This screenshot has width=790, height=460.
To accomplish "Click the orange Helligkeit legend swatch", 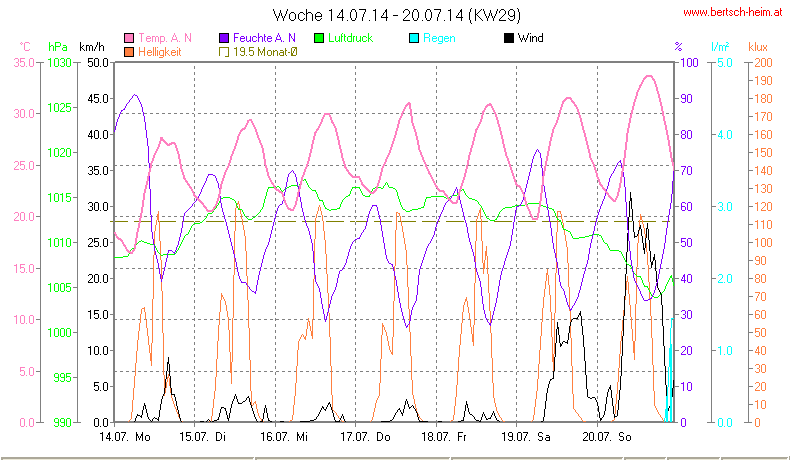I will (x=129, y=52).
